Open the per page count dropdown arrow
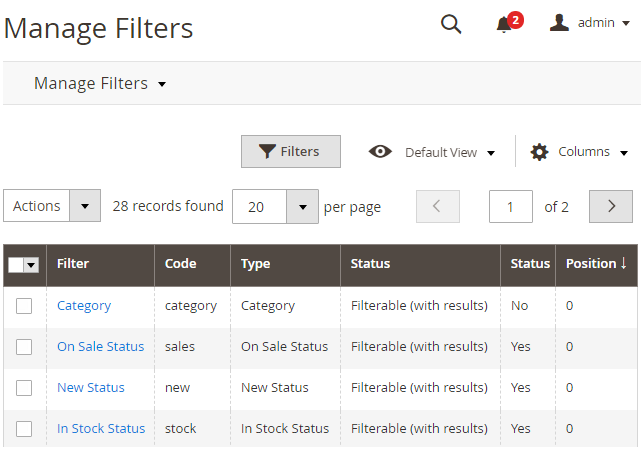This screenshot has width=641, height=449. coord(303,207)
